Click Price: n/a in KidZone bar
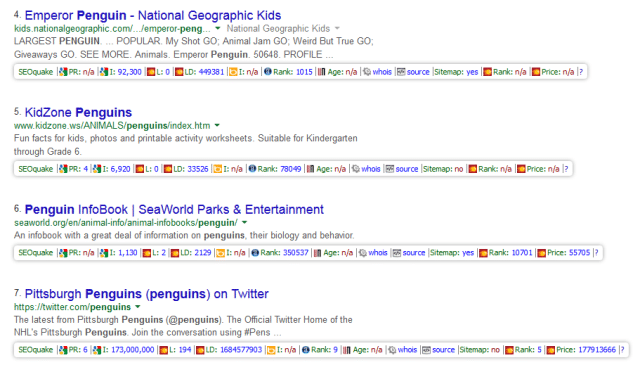Image resolution: width=640 pixels, height=365 pixels. coord(543,169)
